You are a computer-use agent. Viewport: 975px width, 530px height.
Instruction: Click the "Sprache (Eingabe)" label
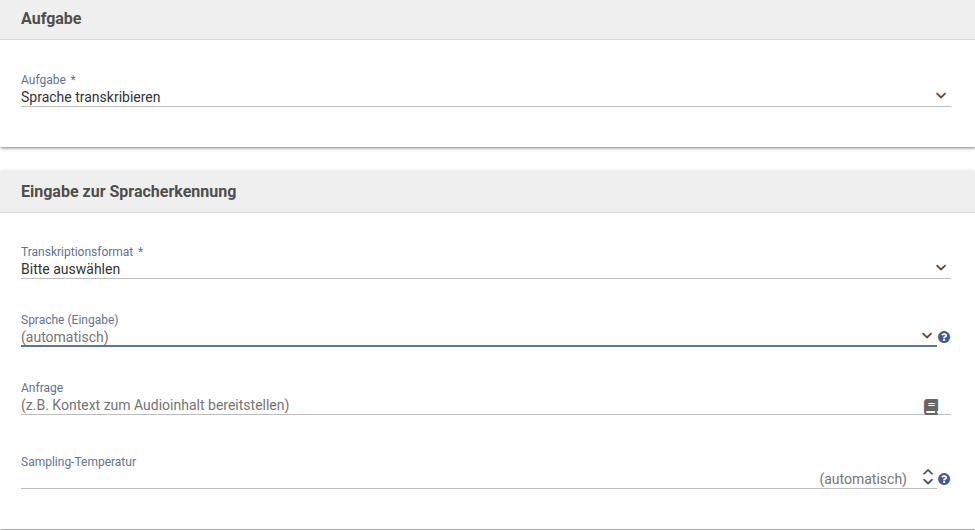(70, 320)
